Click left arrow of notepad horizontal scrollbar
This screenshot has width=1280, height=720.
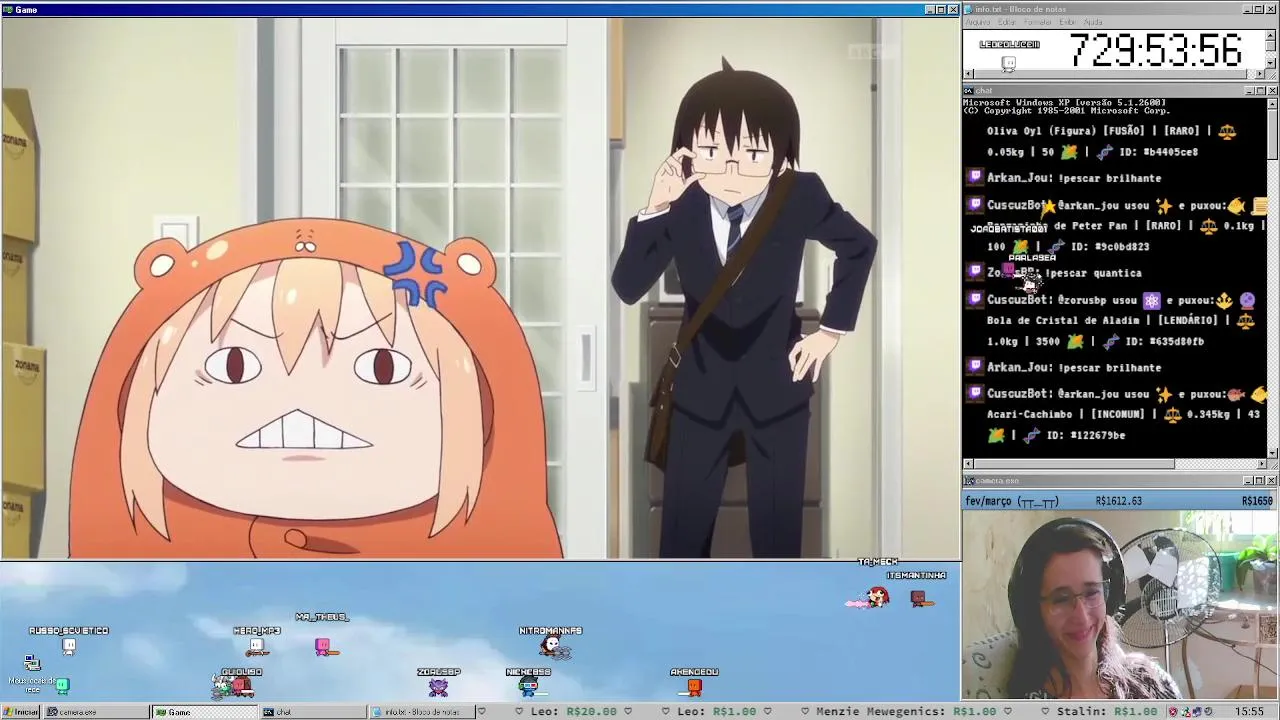coord(968,74)
